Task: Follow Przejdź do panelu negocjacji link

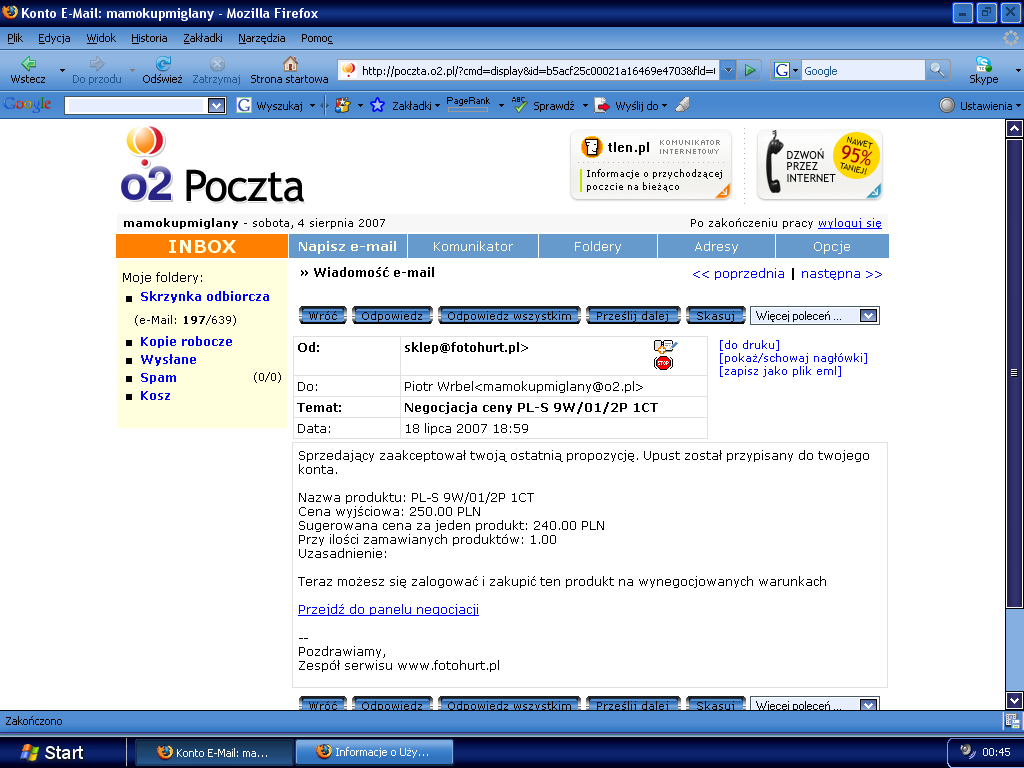Action: click(388, 609)
